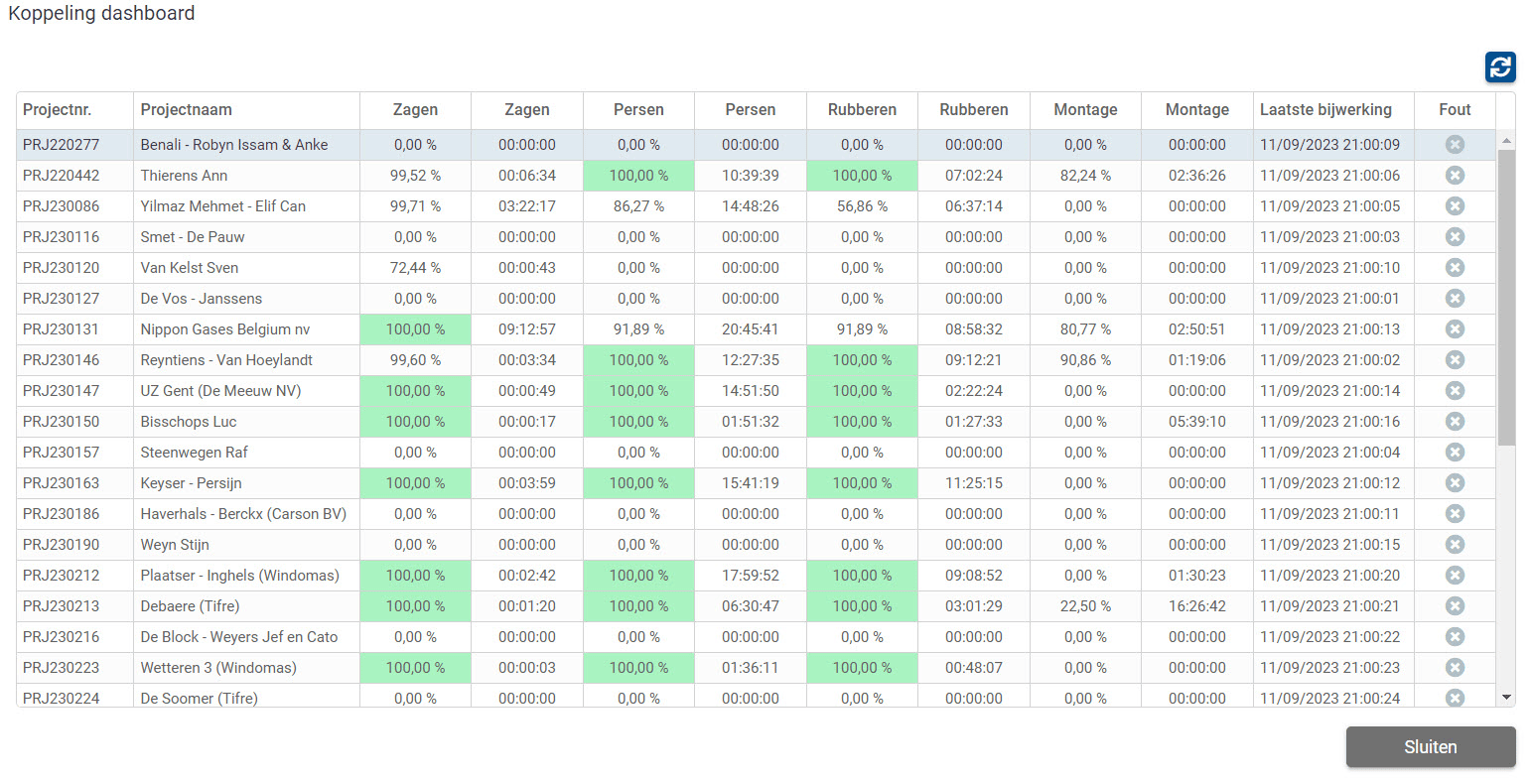The width and height of the screenshot is (1532, 784).
Task: Click project name Haverhals - Berckx (Carson BV)
Action: click(243, 514)
